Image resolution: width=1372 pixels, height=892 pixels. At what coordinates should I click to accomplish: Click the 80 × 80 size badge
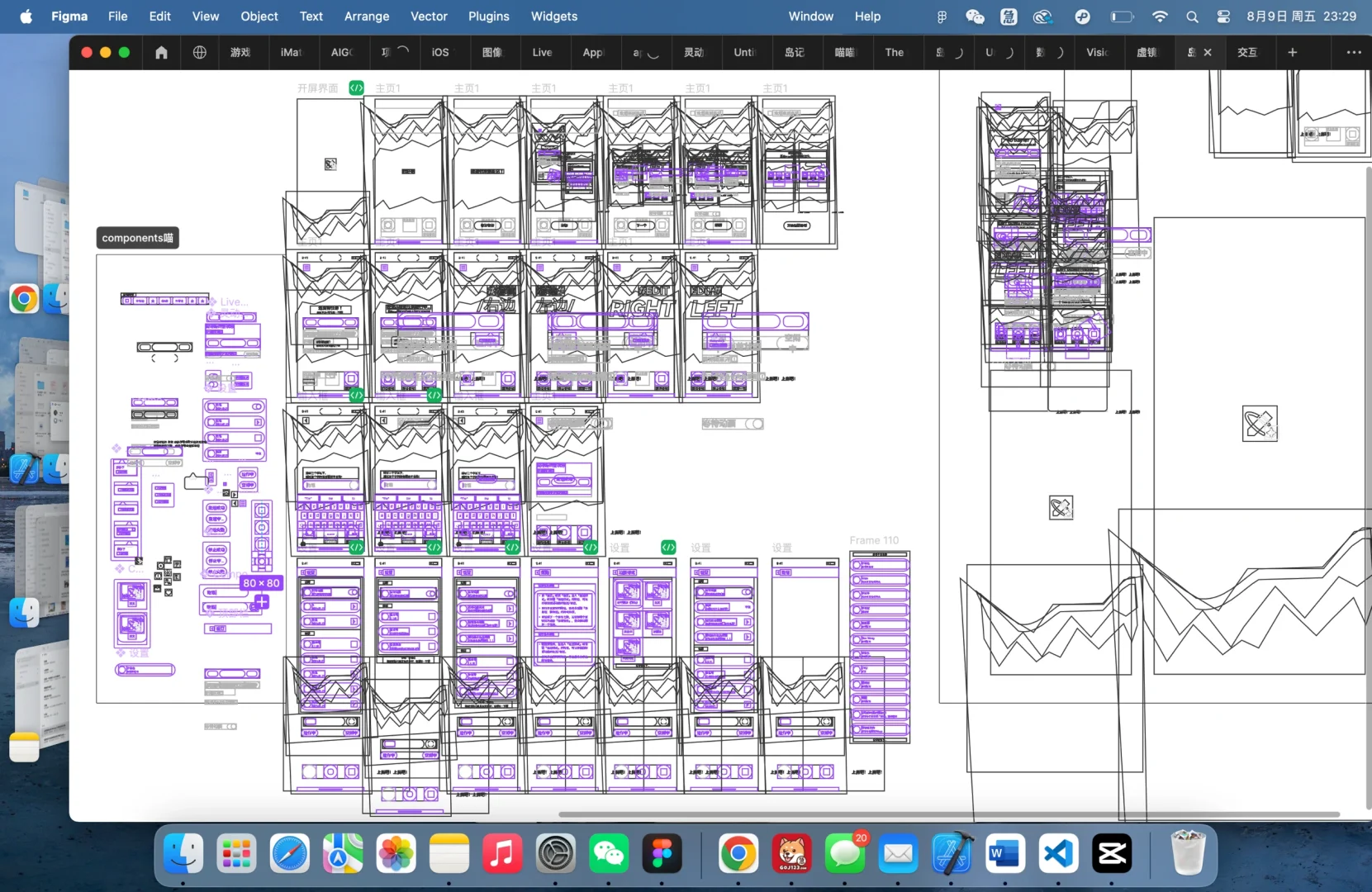click(x=261, y=583)
